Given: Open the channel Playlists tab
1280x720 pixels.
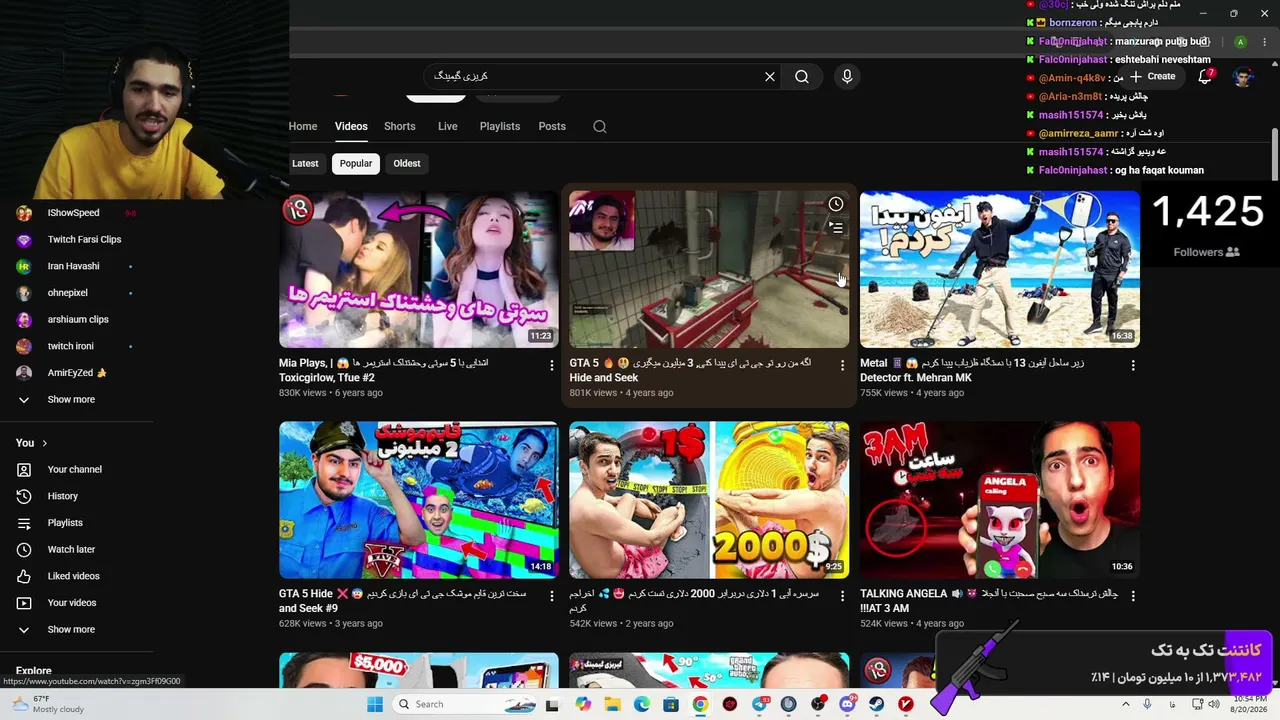Looking at the screenshot, I should (x=500, y=127).
